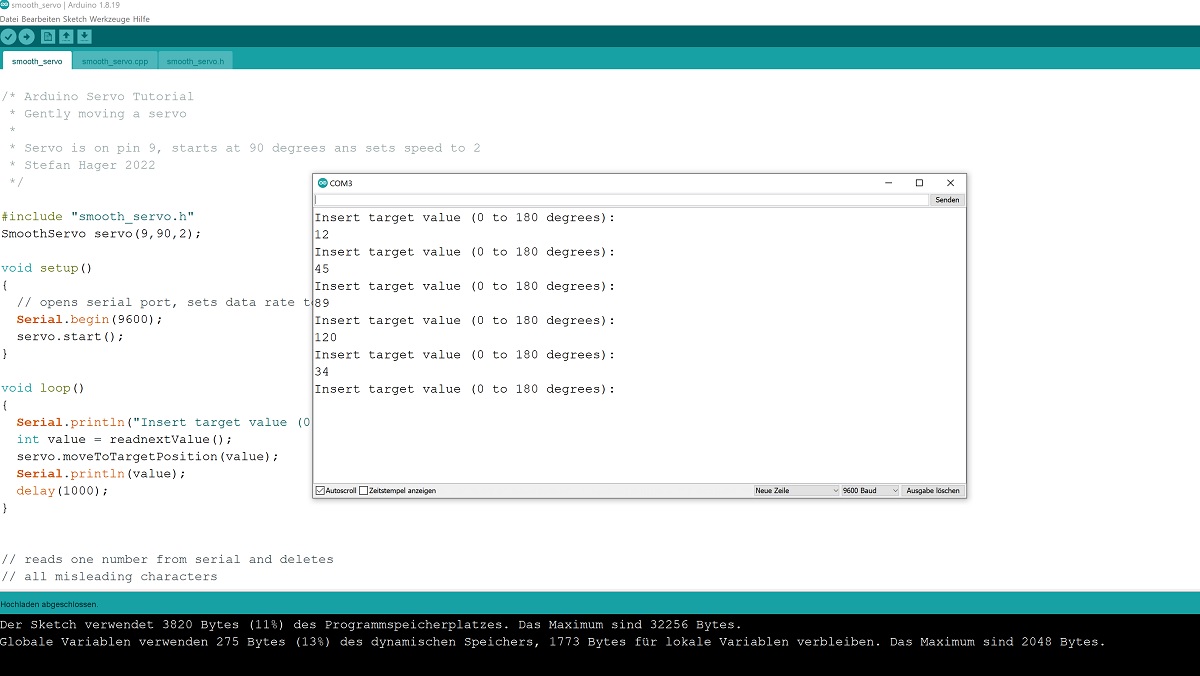Click the Ausgabe löschen button
Image resolution: width=1200 pixels, height=676 pixels.
[933, 491]
